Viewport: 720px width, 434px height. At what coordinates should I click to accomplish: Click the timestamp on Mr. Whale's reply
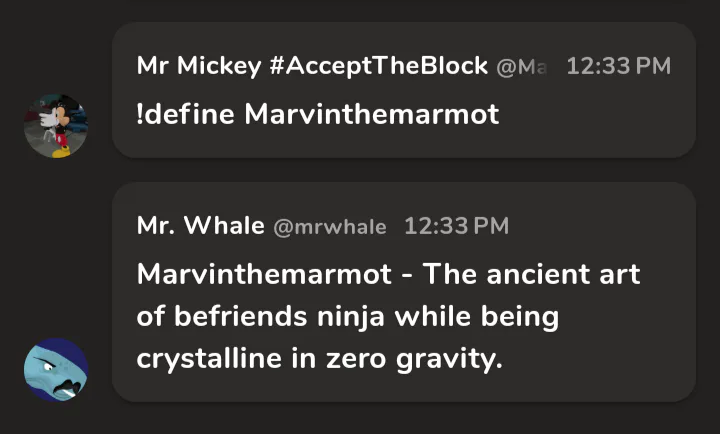pyautogui.click(x=456, y=226)
